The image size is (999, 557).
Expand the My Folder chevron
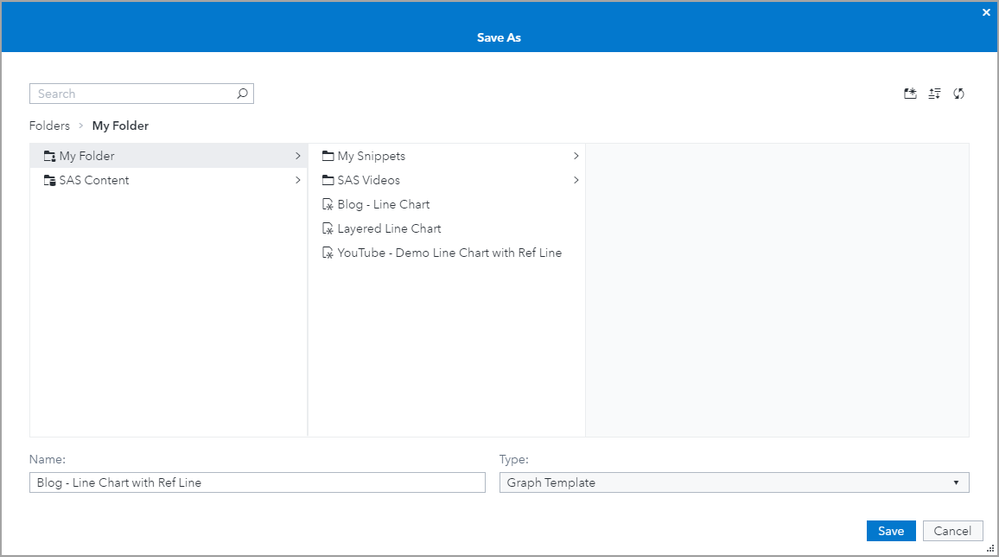pos(298,156)
